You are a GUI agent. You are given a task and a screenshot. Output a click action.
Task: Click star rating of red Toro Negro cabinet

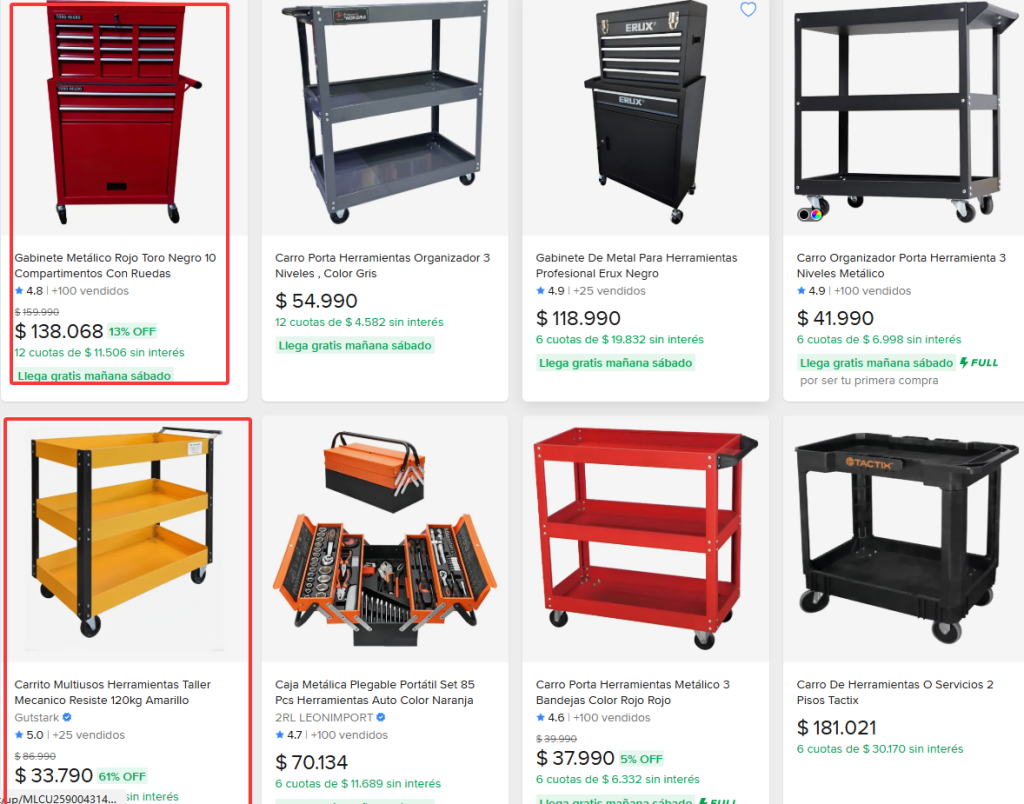click(29, 291)
